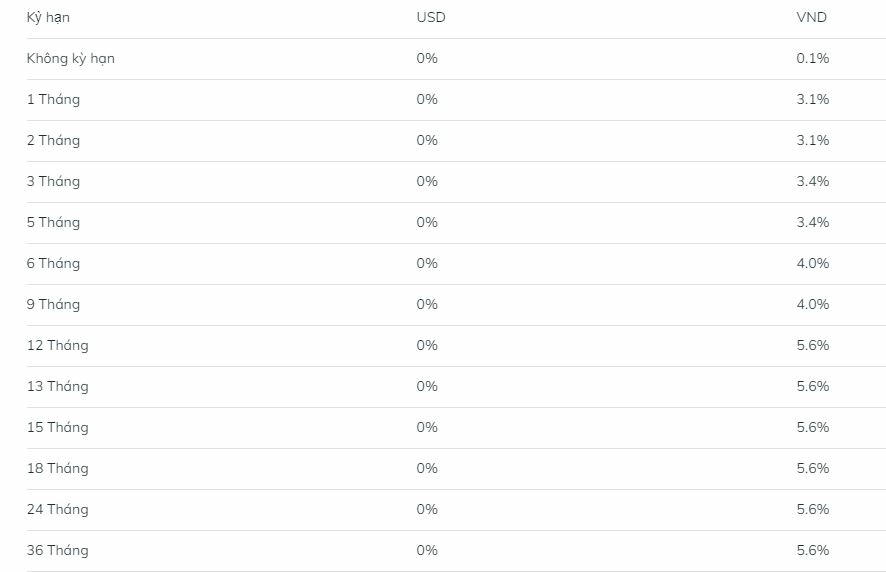Select the 1 Tháng term label
This screenshot has width=886, height=572.
coord(53,100)
